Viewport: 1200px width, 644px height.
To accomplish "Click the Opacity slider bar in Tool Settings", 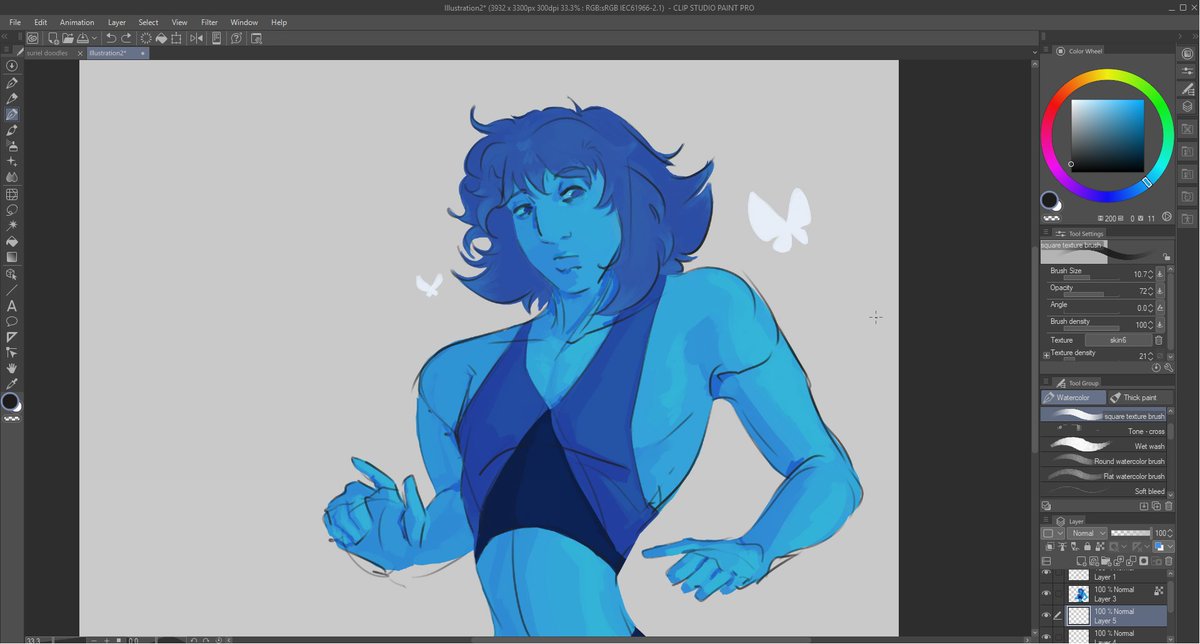I will (1092, 295).
